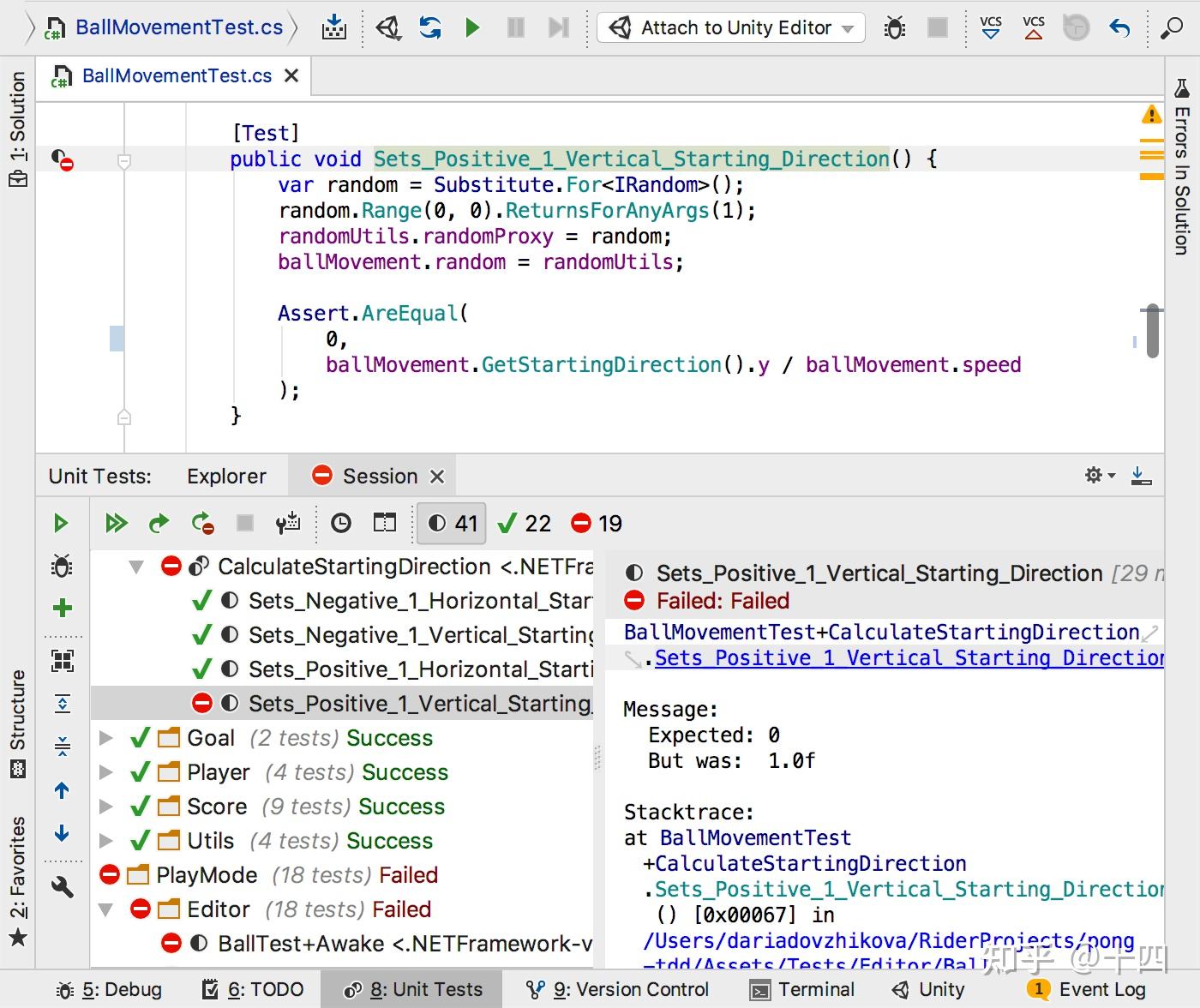Toggle the filter showing 22 passed tests
This screenshot has height=1008, width=1200.
click(x=524, y=523)
